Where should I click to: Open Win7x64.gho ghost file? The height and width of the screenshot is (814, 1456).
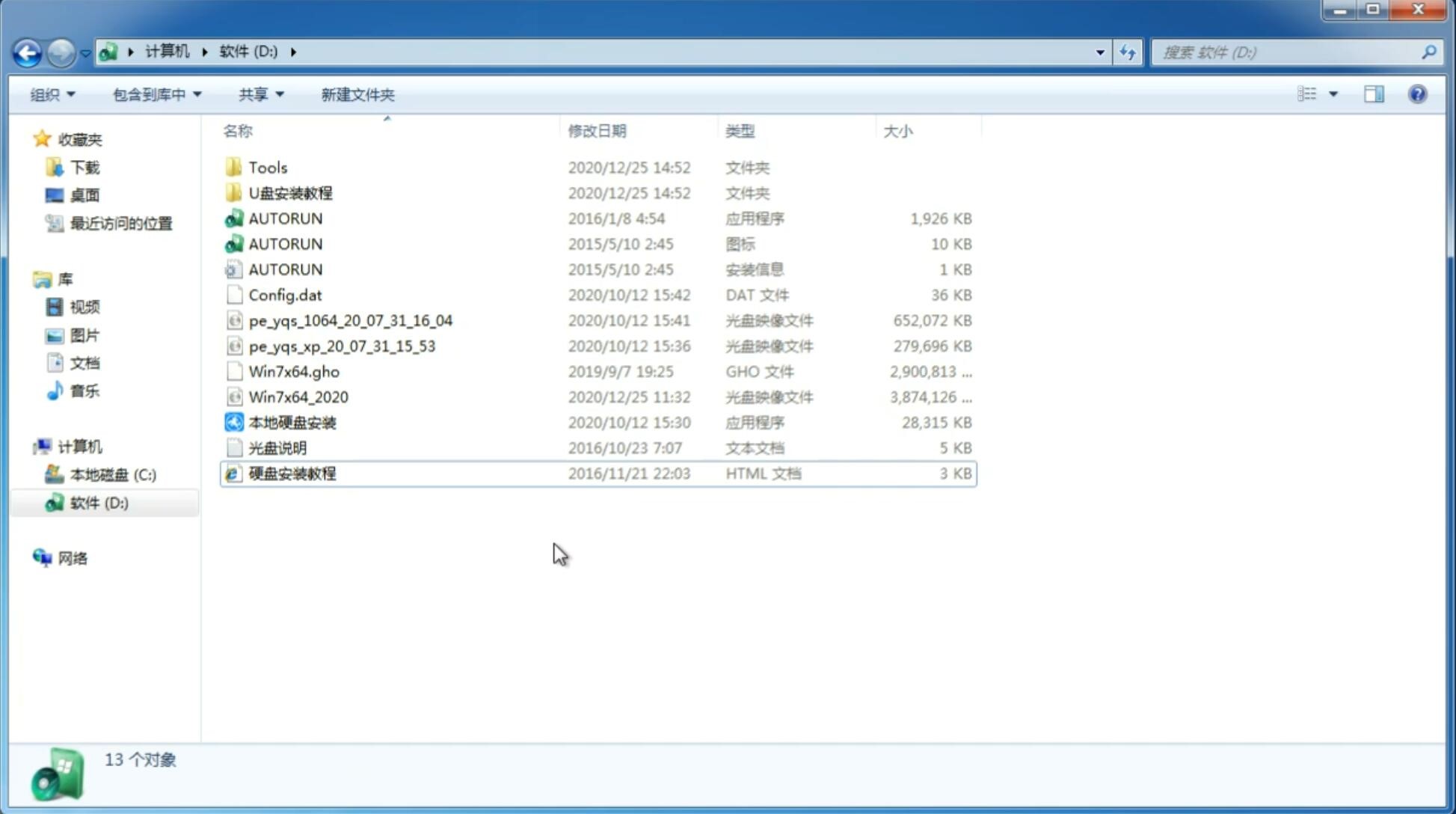tap(294, 371)
